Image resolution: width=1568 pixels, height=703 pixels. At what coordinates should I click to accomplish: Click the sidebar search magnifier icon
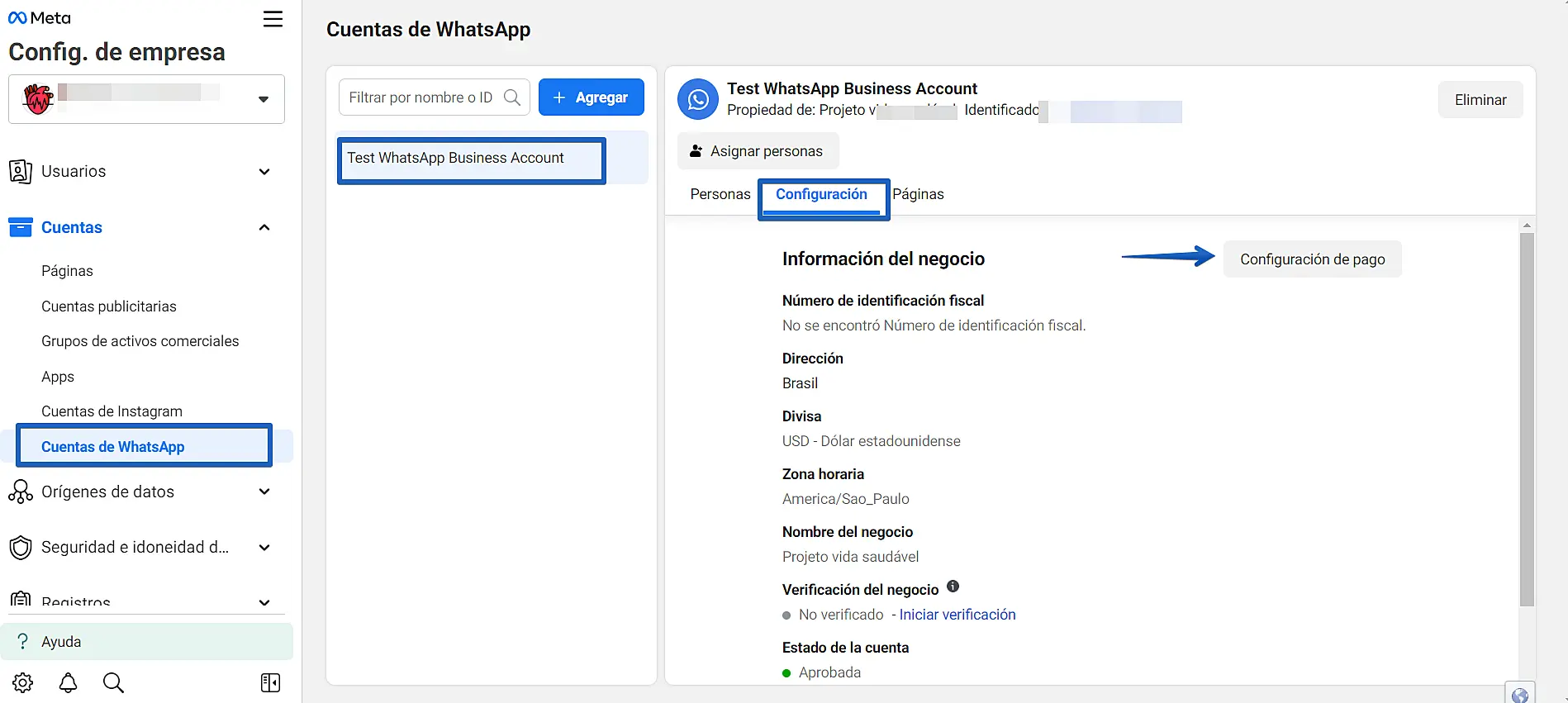point(113,682)
